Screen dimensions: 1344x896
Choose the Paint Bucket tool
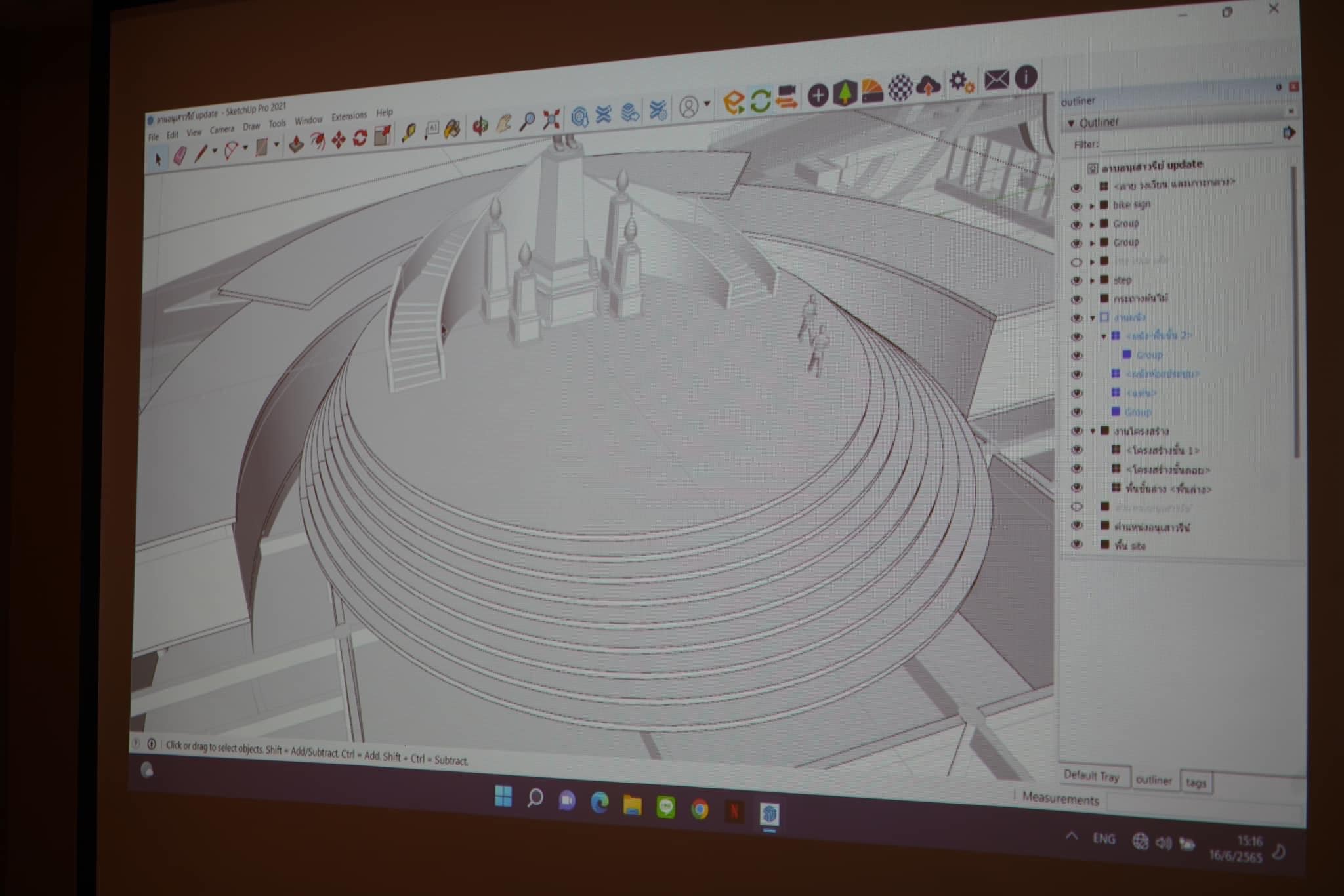[x=452, y=129]
